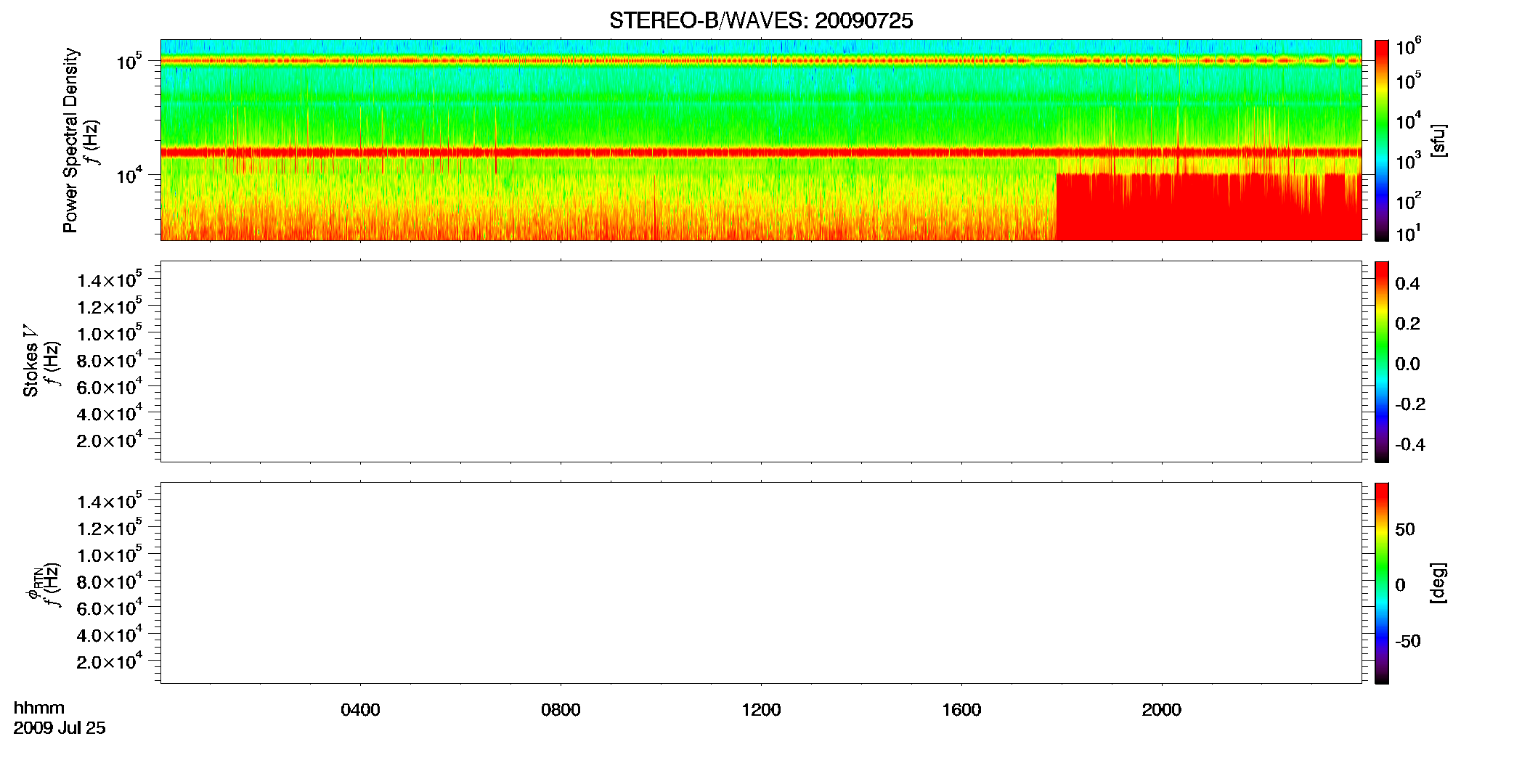The height and width of the screenshot is (784, 1522).
Task: Click the dotted orange line near 100 kHz
Action: tap(761, 61)
